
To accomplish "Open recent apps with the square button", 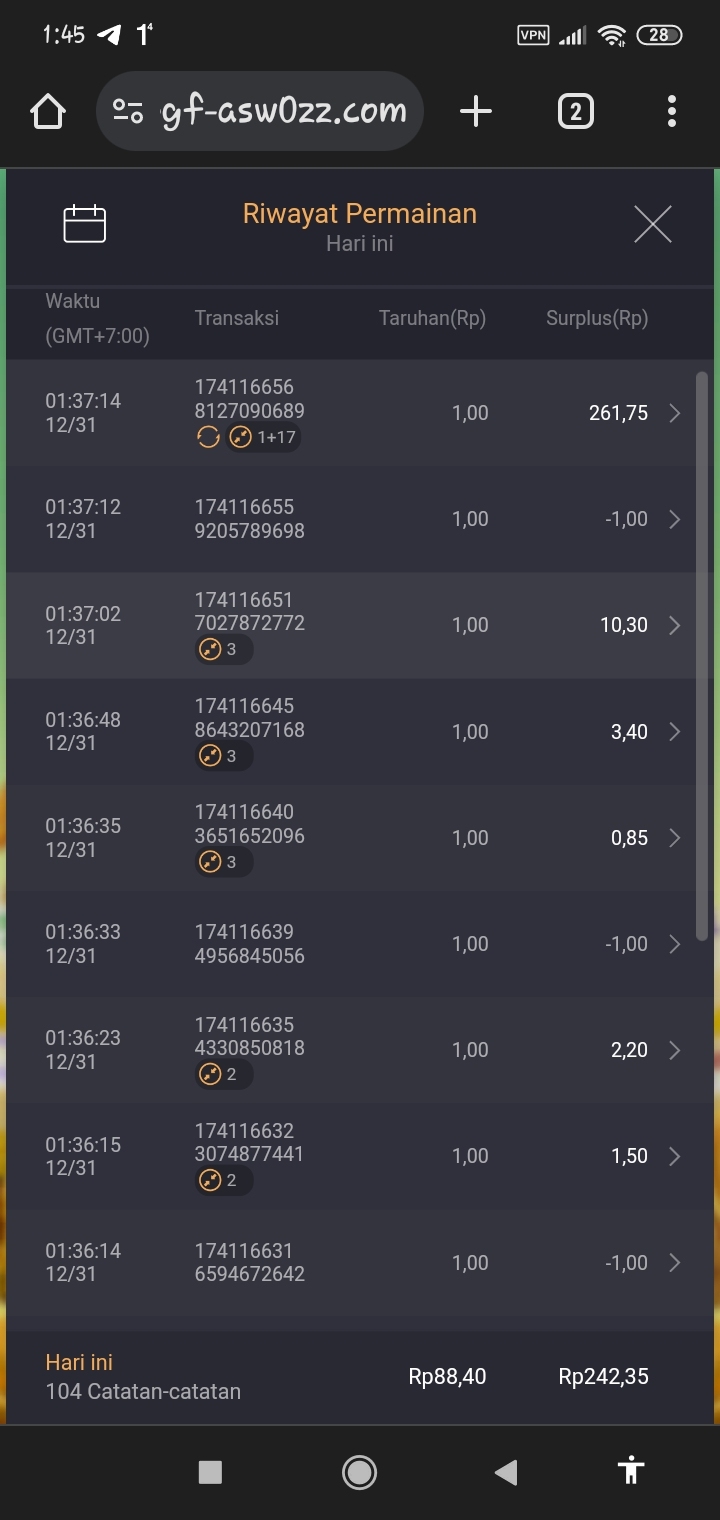I will coord(210,1471).
